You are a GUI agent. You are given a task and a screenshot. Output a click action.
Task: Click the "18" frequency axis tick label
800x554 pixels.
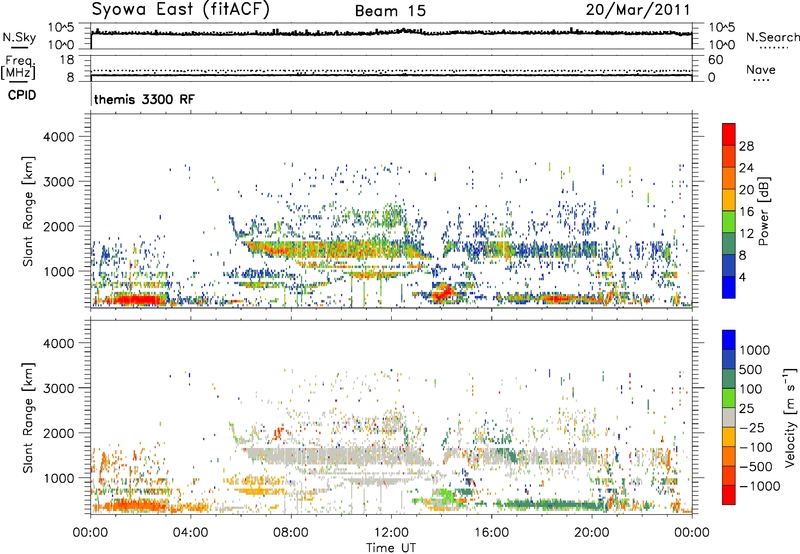coord(67,60)
